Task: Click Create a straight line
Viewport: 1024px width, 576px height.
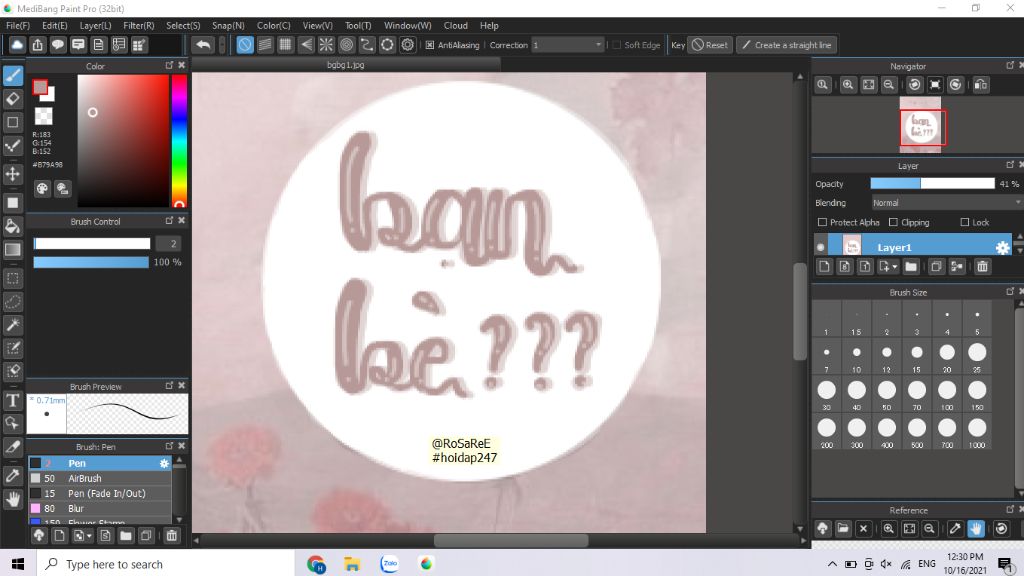Action: coord(787,45)
